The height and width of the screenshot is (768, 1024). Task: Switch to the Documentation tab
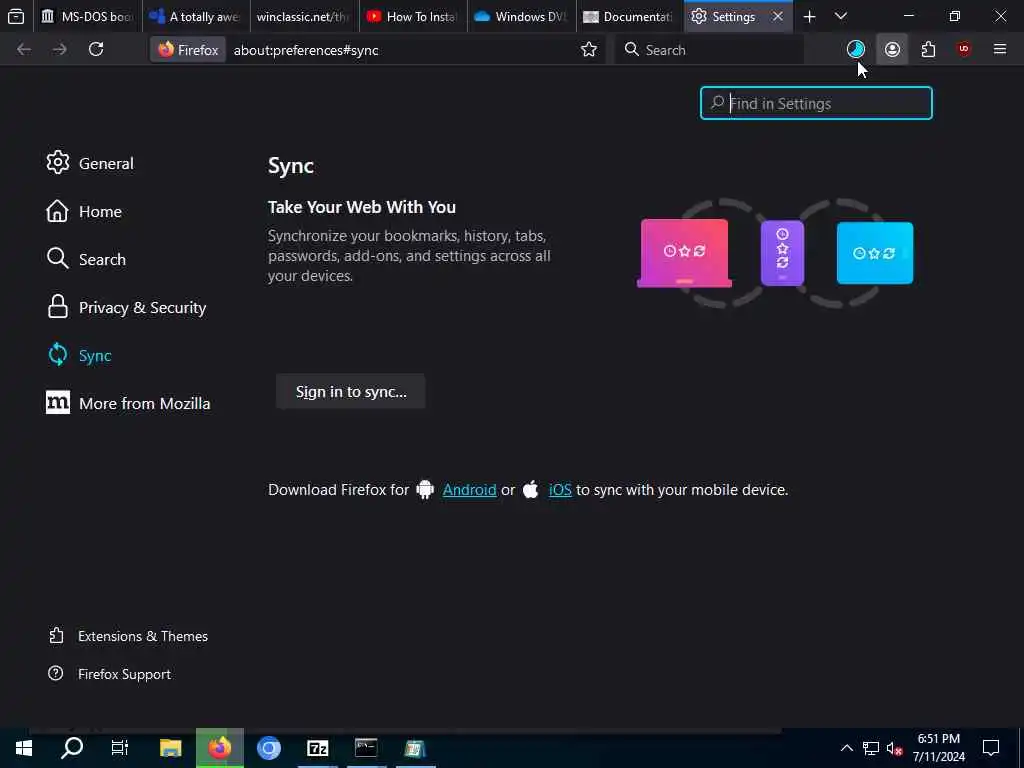click(x=630, y=16)
